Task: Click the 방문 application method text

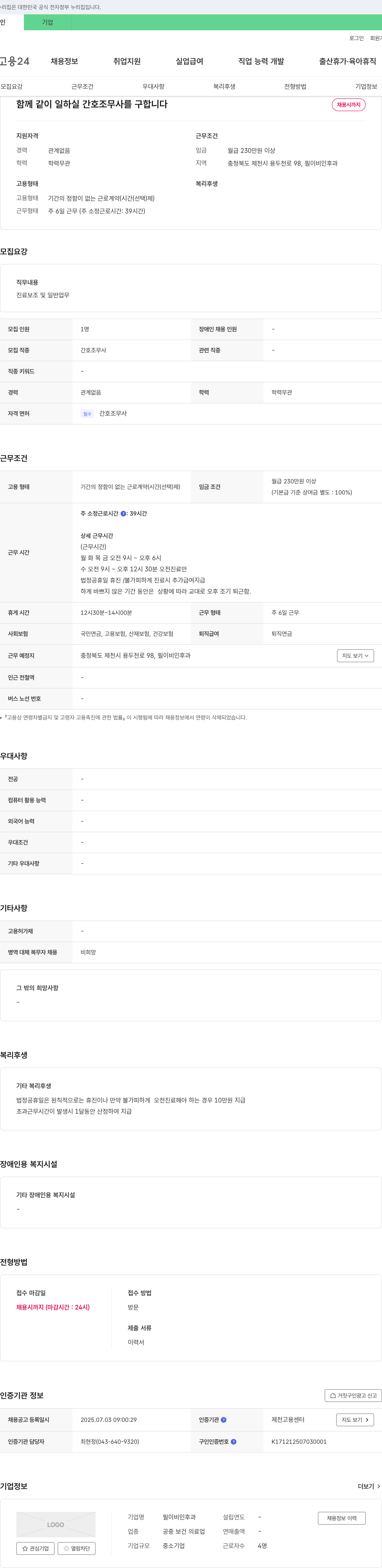Action: [x=133, y=1307]
